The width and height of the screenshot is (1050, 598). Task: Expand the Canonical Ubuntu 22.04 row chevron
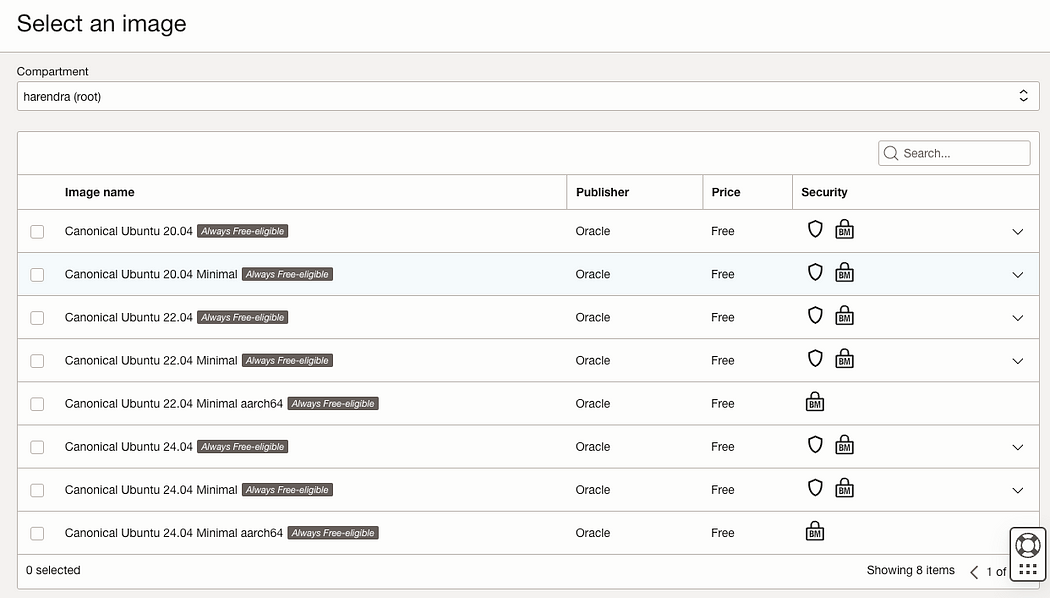coord(1017,318)
